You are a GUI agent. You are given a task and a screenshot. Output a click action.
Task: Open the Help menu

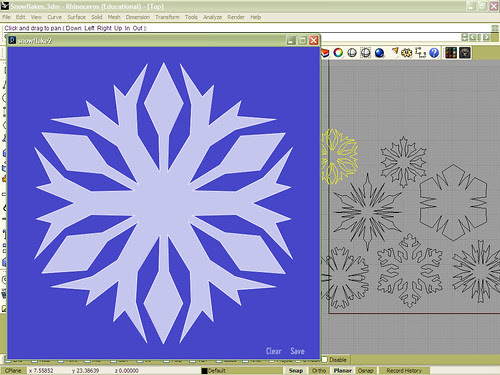point(256,17)
